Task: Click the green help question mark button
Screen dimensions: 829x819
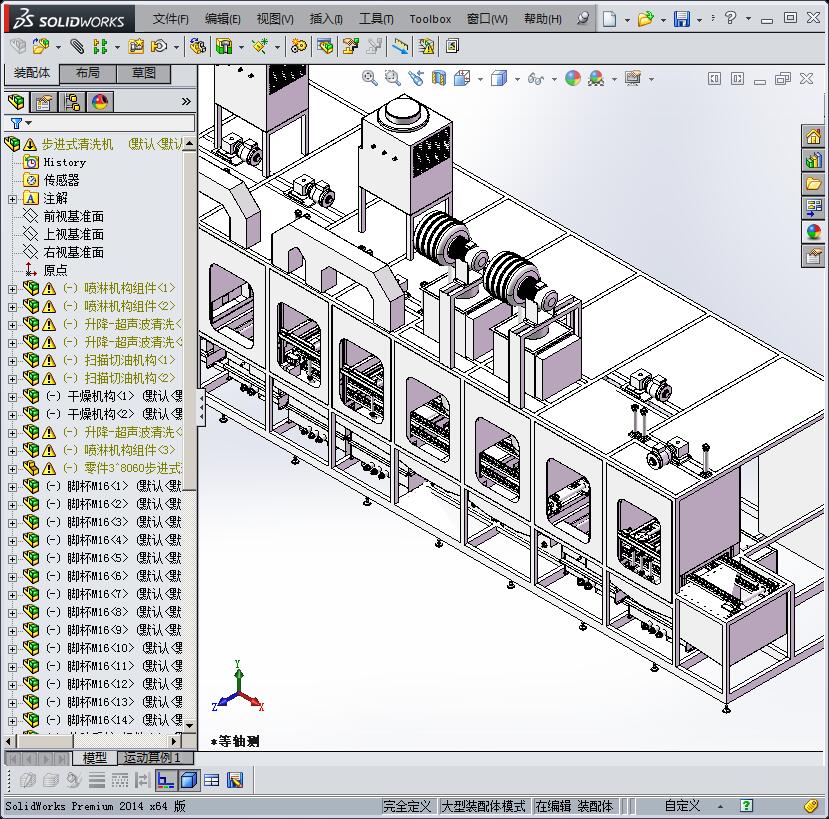Action: click(746, 805)
